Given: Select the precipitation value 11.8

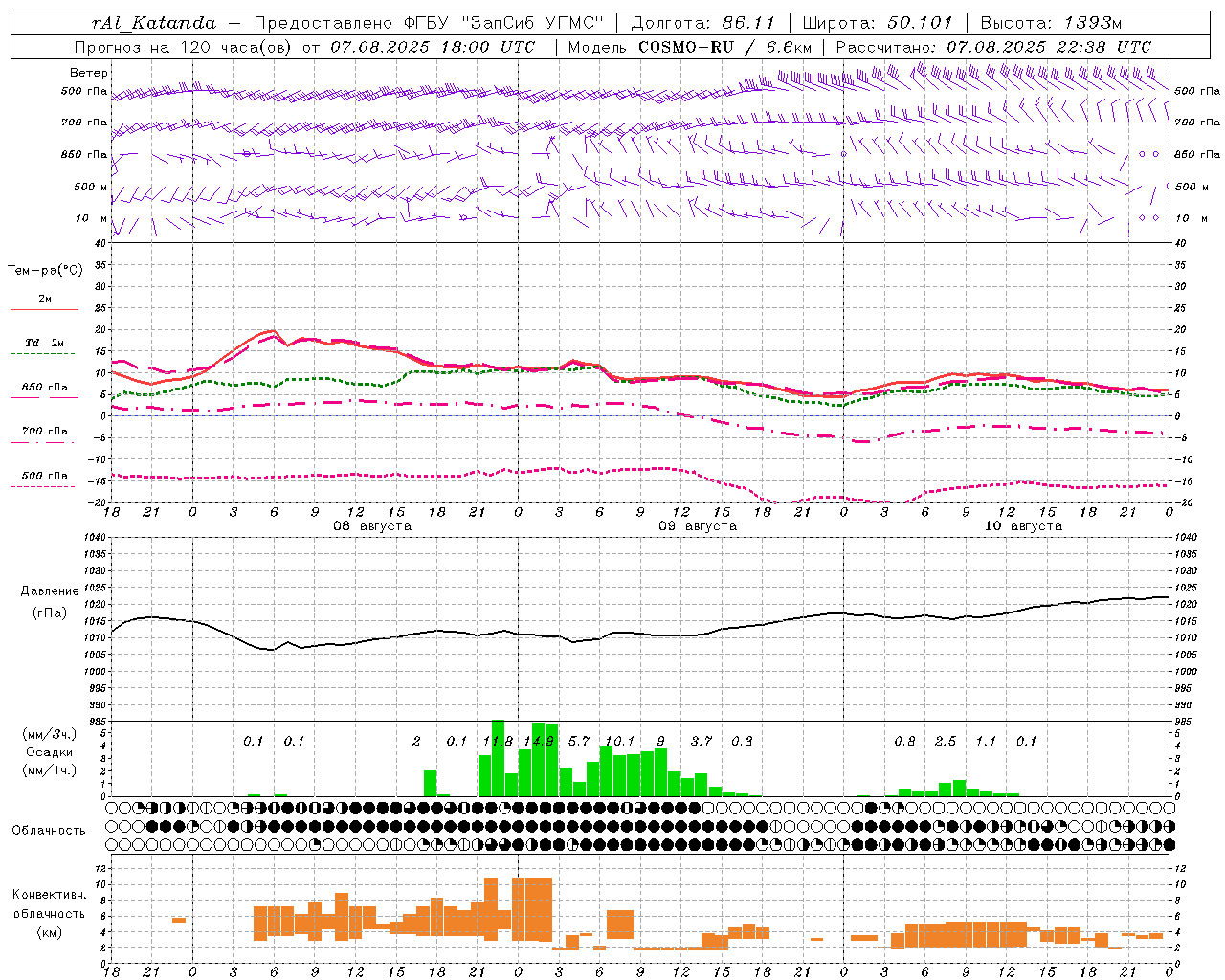Looking at the screenshot, I should pos(498,742).
